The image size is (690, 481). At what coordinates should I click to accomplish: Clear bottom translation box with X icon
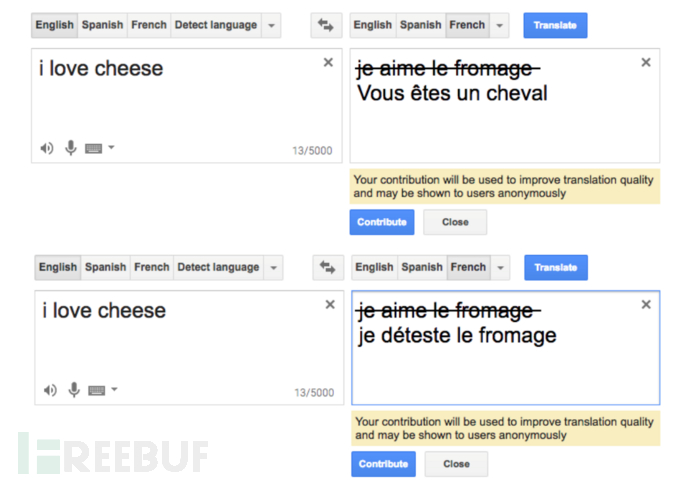(646, 305)
